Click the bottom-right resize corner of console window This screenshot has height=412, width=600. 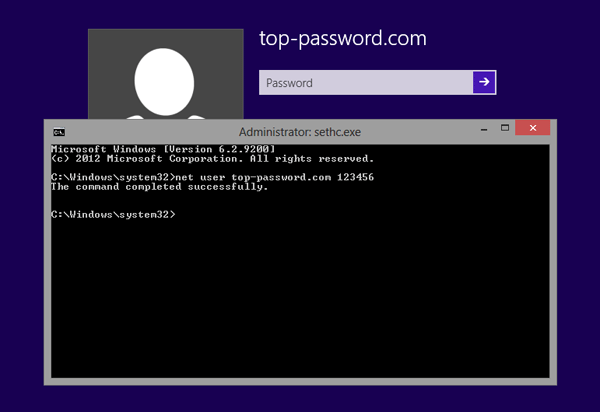[x=553, y=383]
